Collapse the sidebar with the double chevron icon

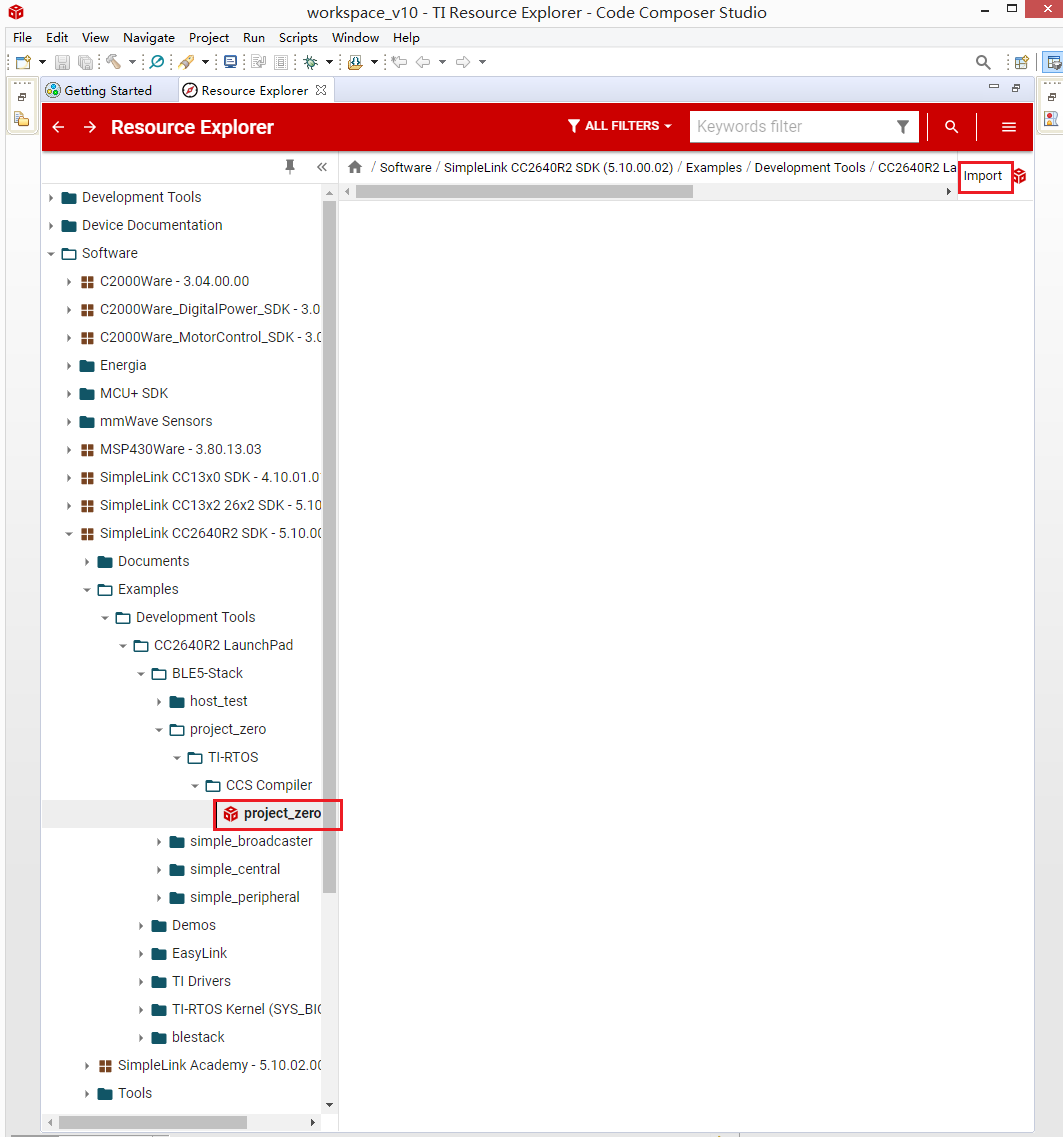coord(322,167)
